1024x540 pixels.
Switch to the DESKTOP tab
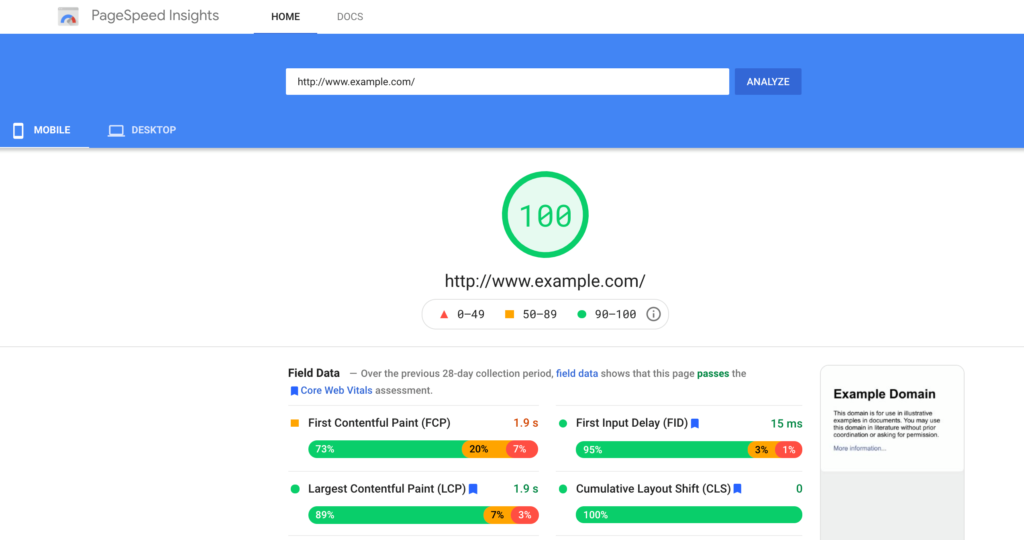pyautogui.click(x=142, y=130)
